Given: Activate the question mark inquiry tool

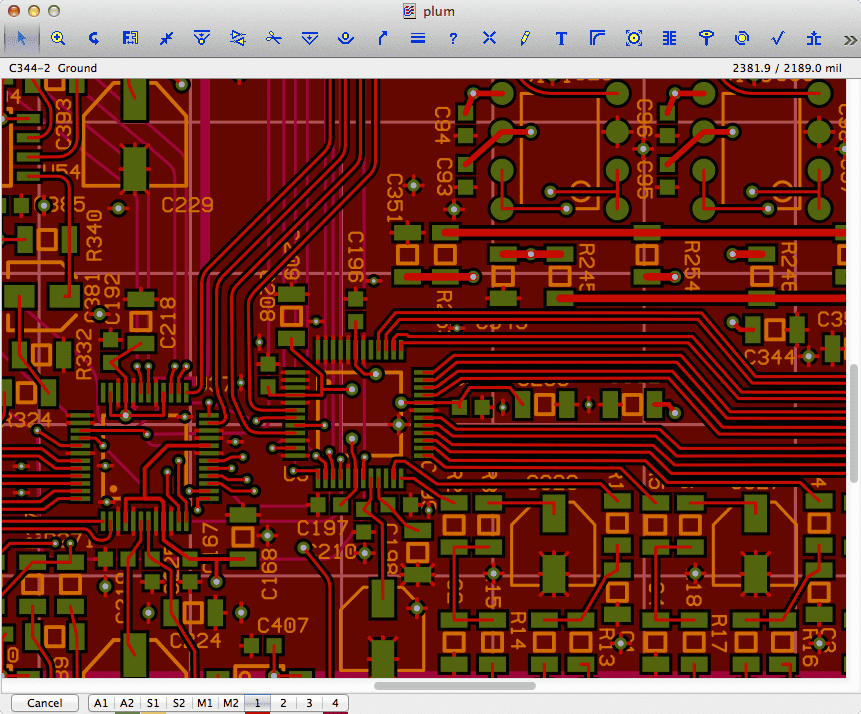Looking at the screenshot, I should coord(453,39).
